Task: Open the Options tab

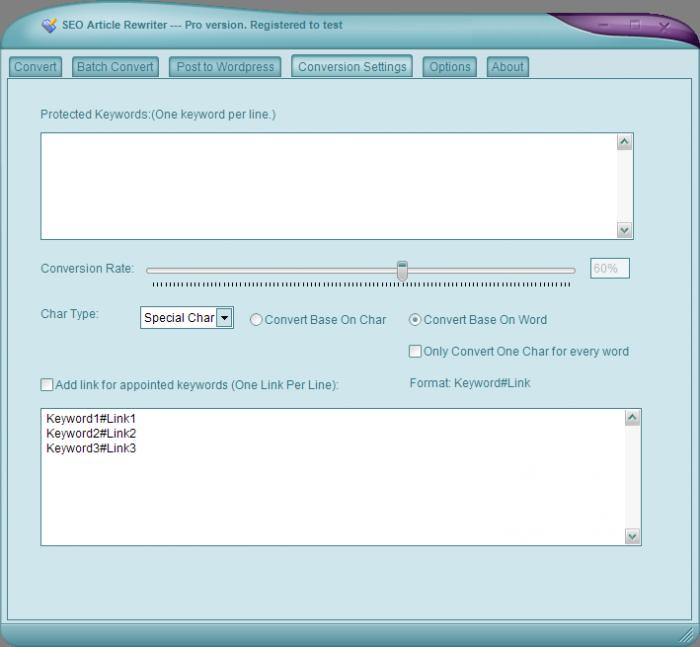Action: pos(450,67)
